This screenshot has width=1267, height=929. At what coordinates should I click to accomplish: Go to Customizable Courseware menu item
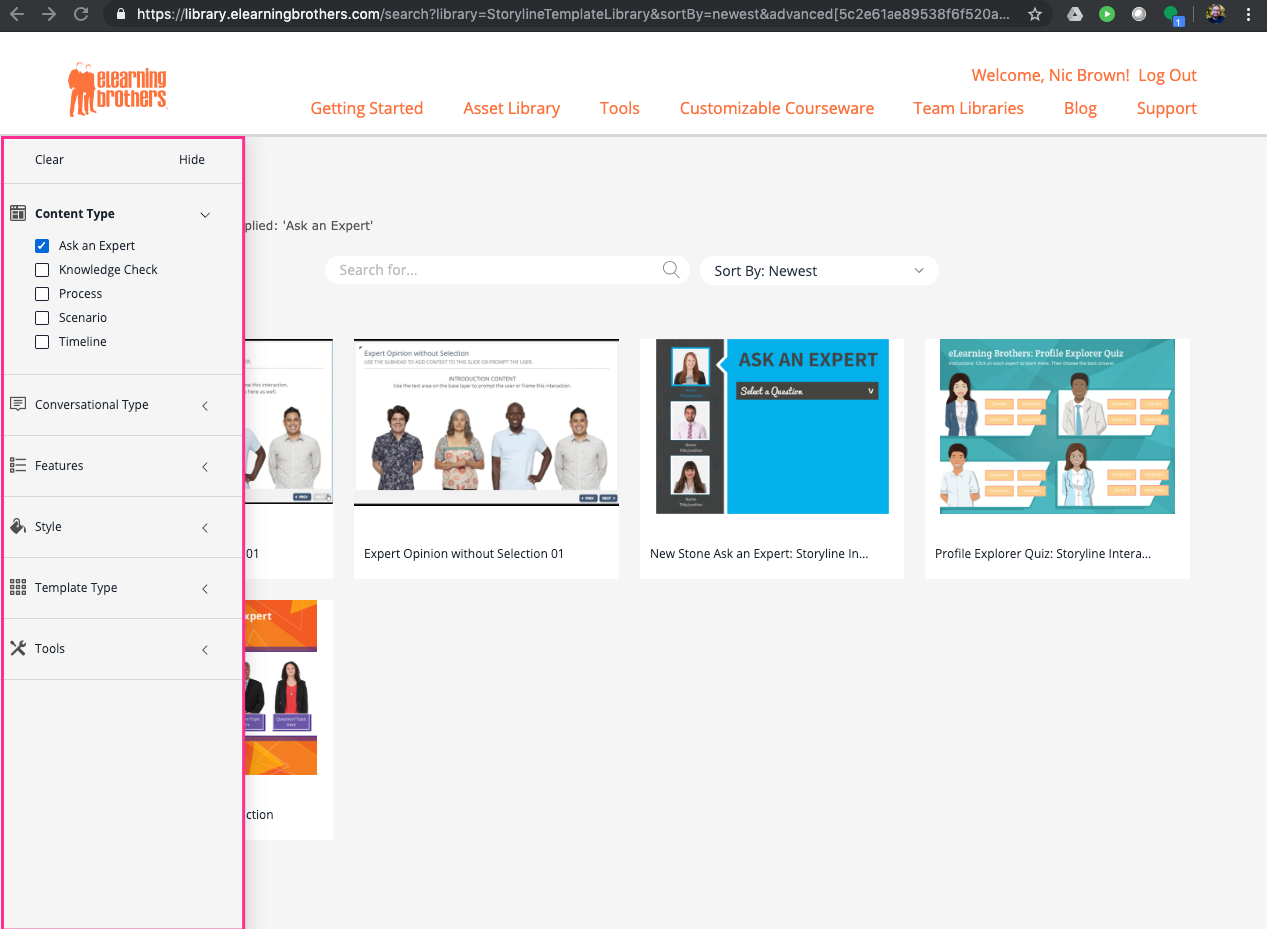(776, 108)
